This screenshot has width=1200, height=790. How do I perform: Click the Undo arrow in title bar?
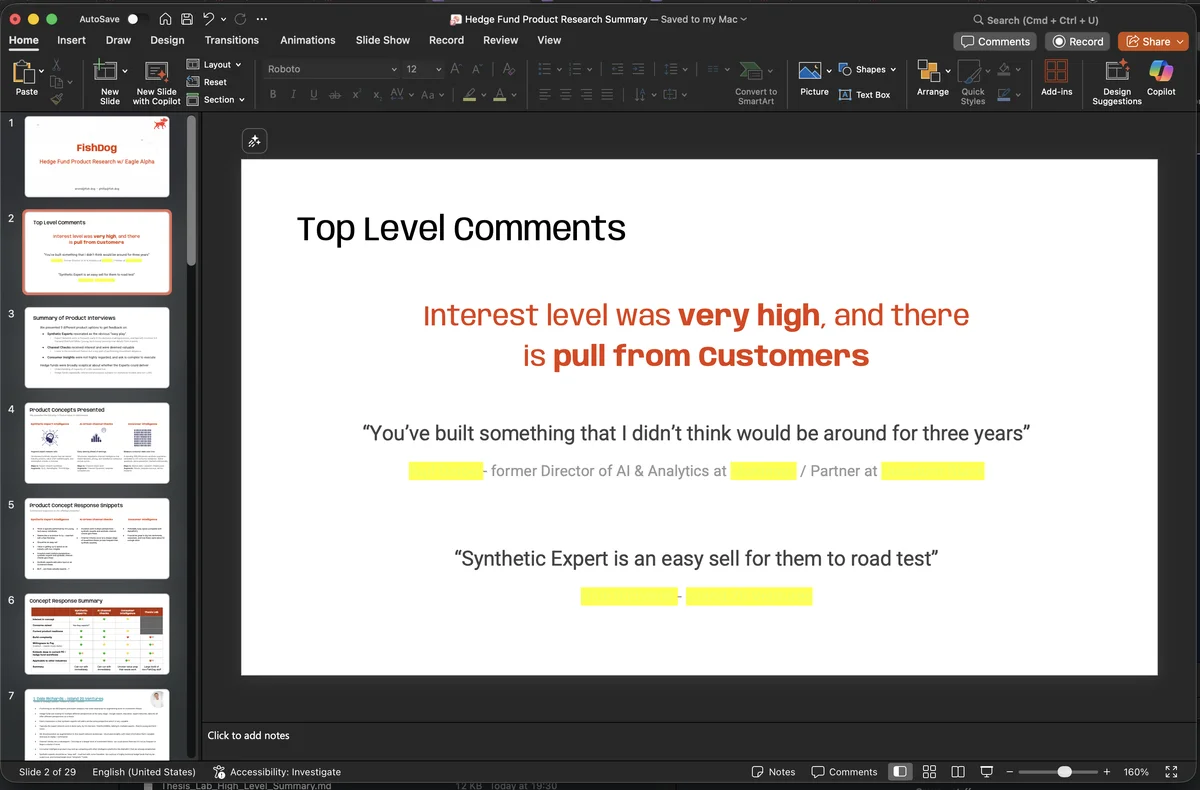coord(208,19)
